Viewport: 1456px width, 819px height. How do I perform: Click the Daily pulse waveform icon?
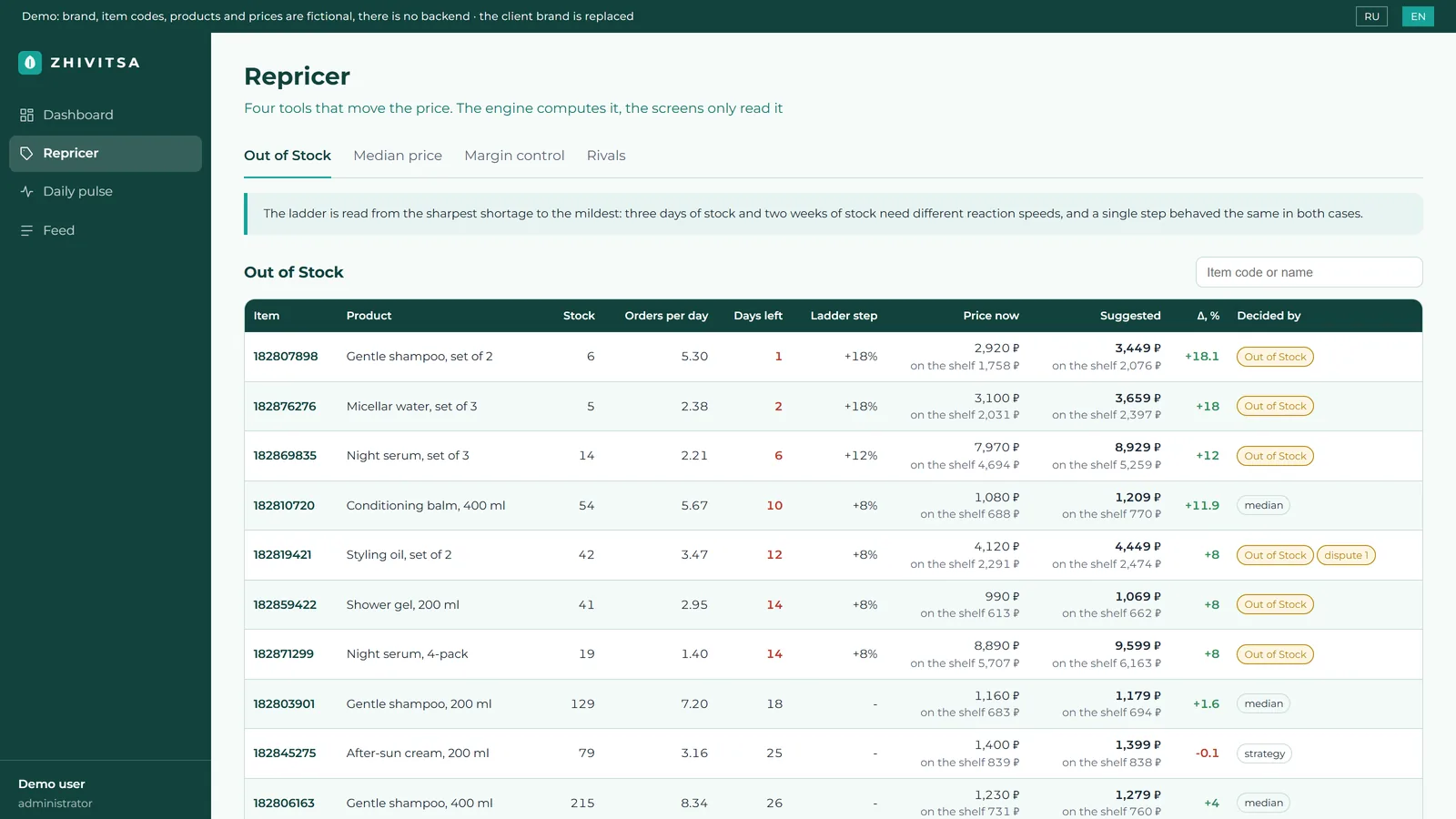[26, 191]
